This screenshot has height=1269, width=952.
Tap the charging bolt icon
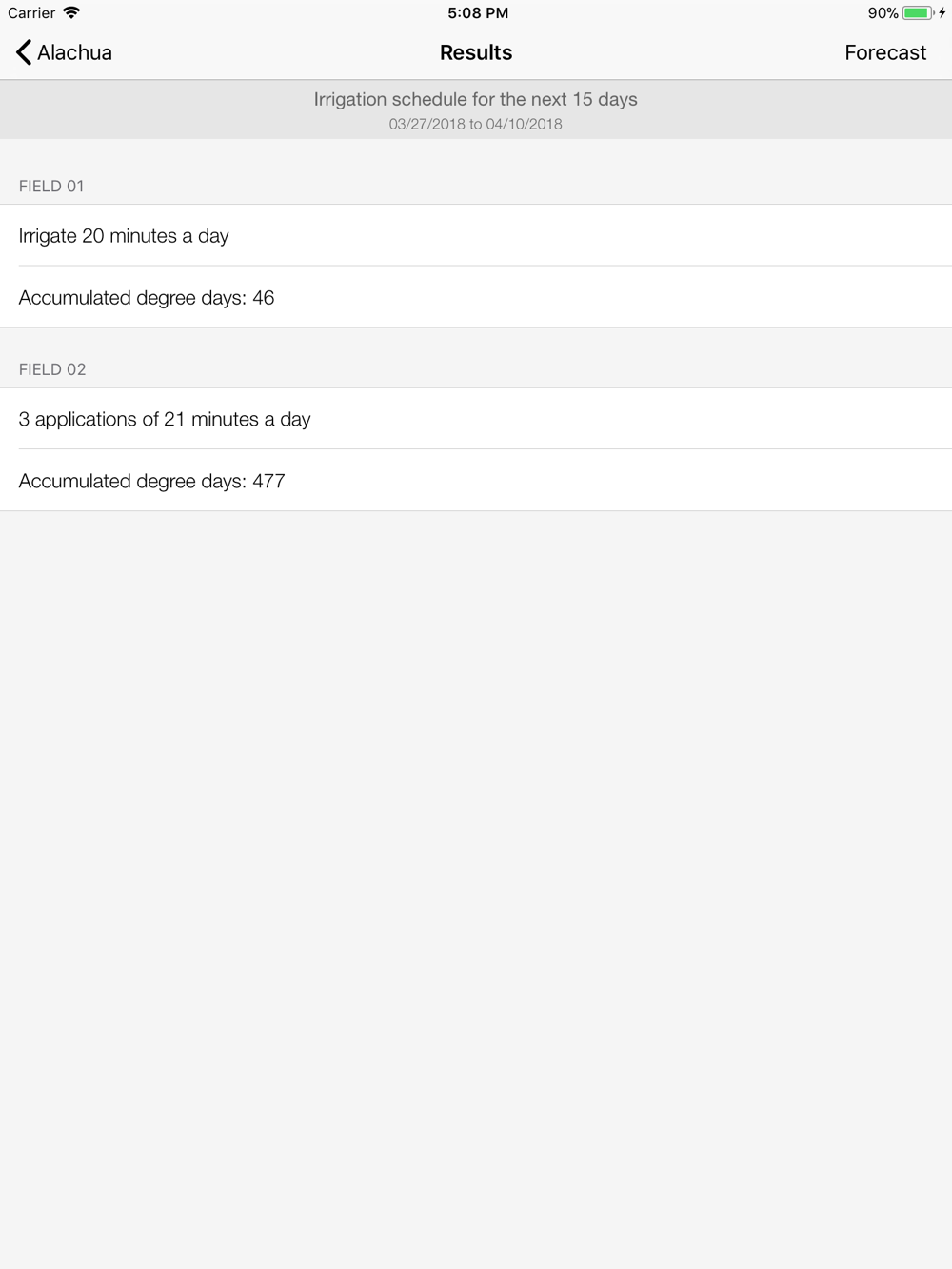click(x=942, y=13)
